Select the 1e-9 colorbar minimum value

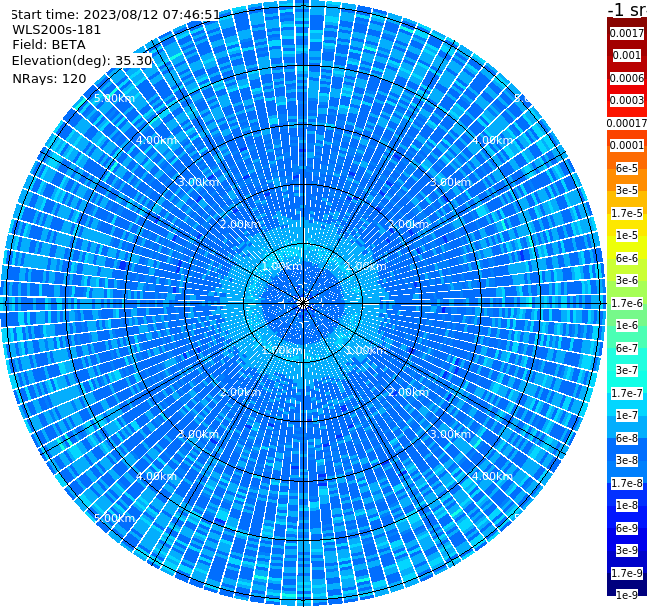point(627,595)
